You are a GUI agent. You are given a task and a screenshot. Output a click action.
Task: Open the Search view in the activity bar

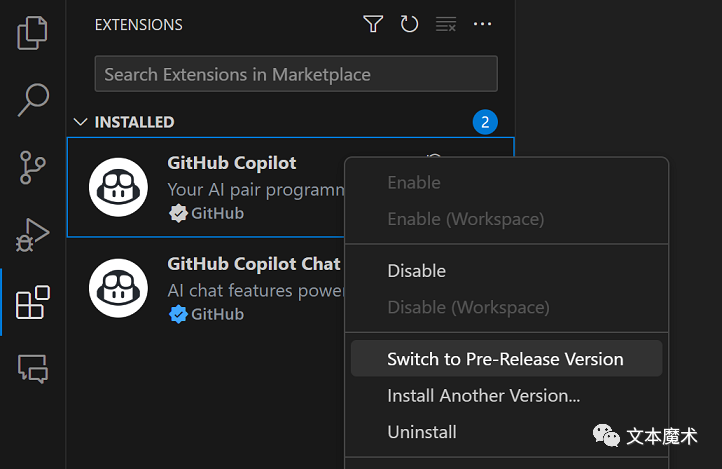click(x=33, y=99)
